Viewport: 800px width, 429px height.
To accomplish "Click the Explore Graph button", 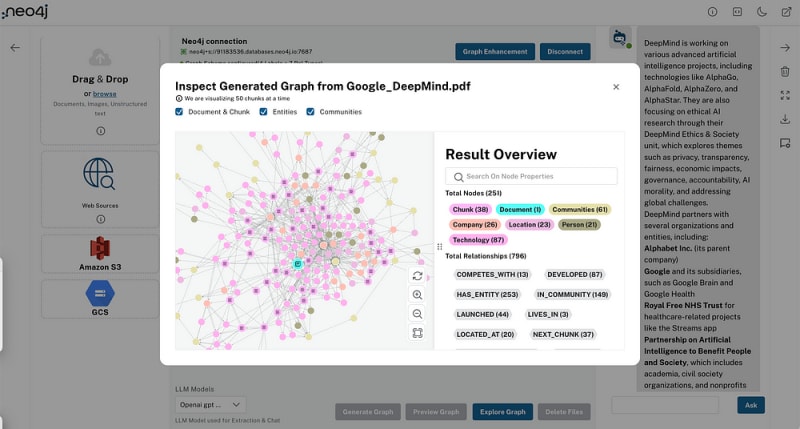I will pos(502,412).
